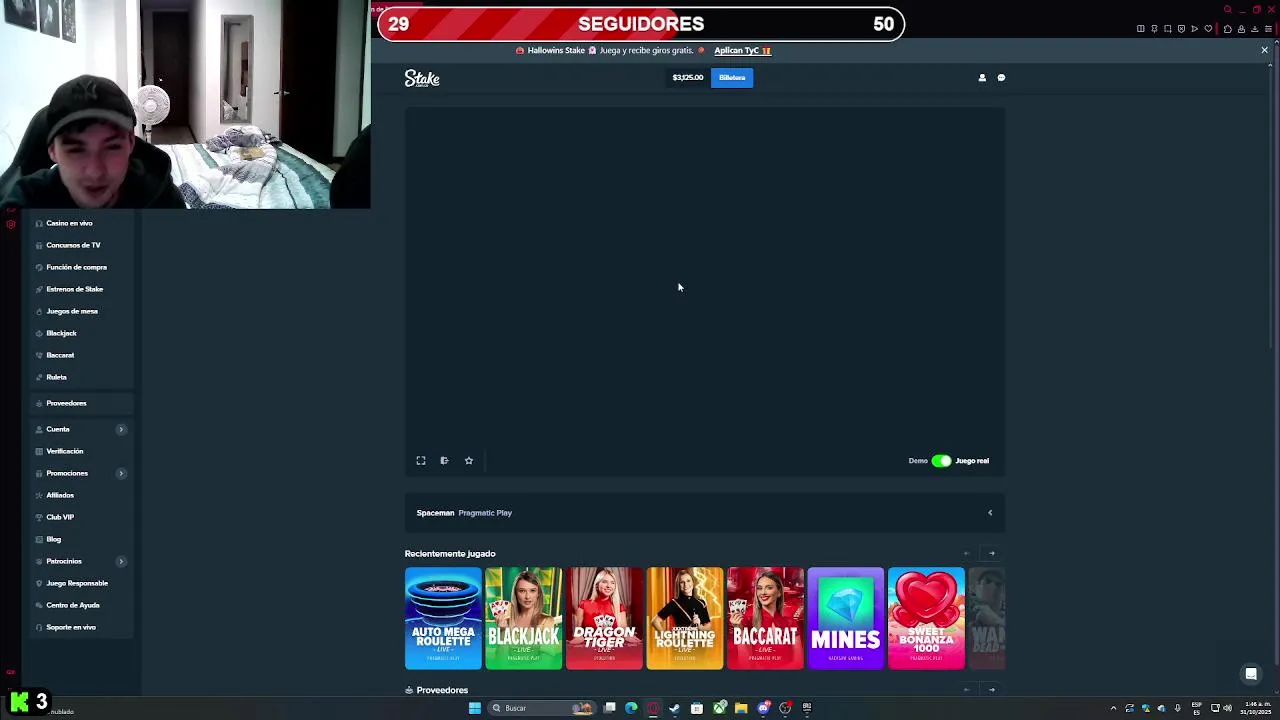Collapse the Spaceman game info panel

click(x=990, y=513)
